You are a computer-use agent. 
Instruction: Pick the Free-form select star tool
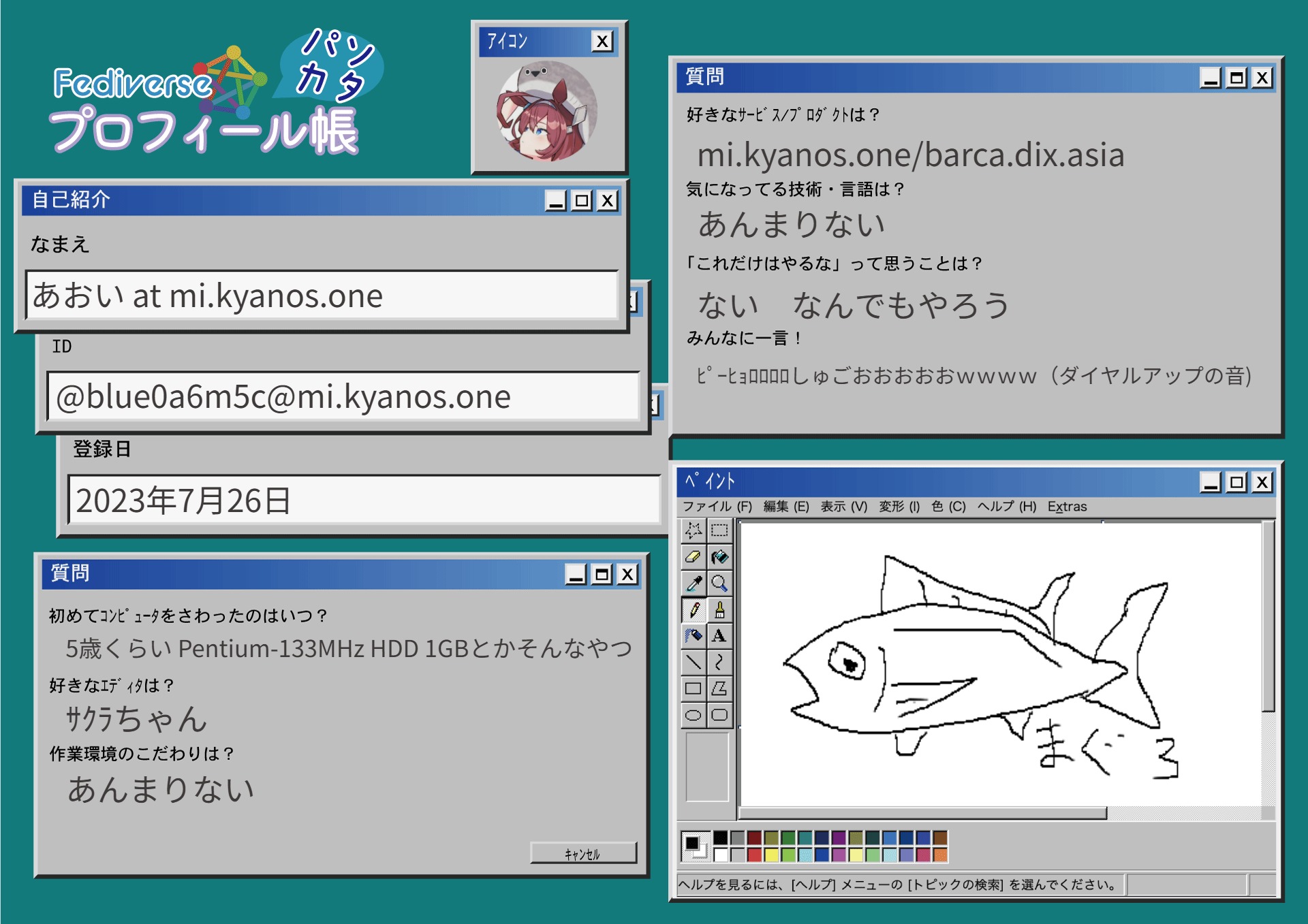point(693,530)
